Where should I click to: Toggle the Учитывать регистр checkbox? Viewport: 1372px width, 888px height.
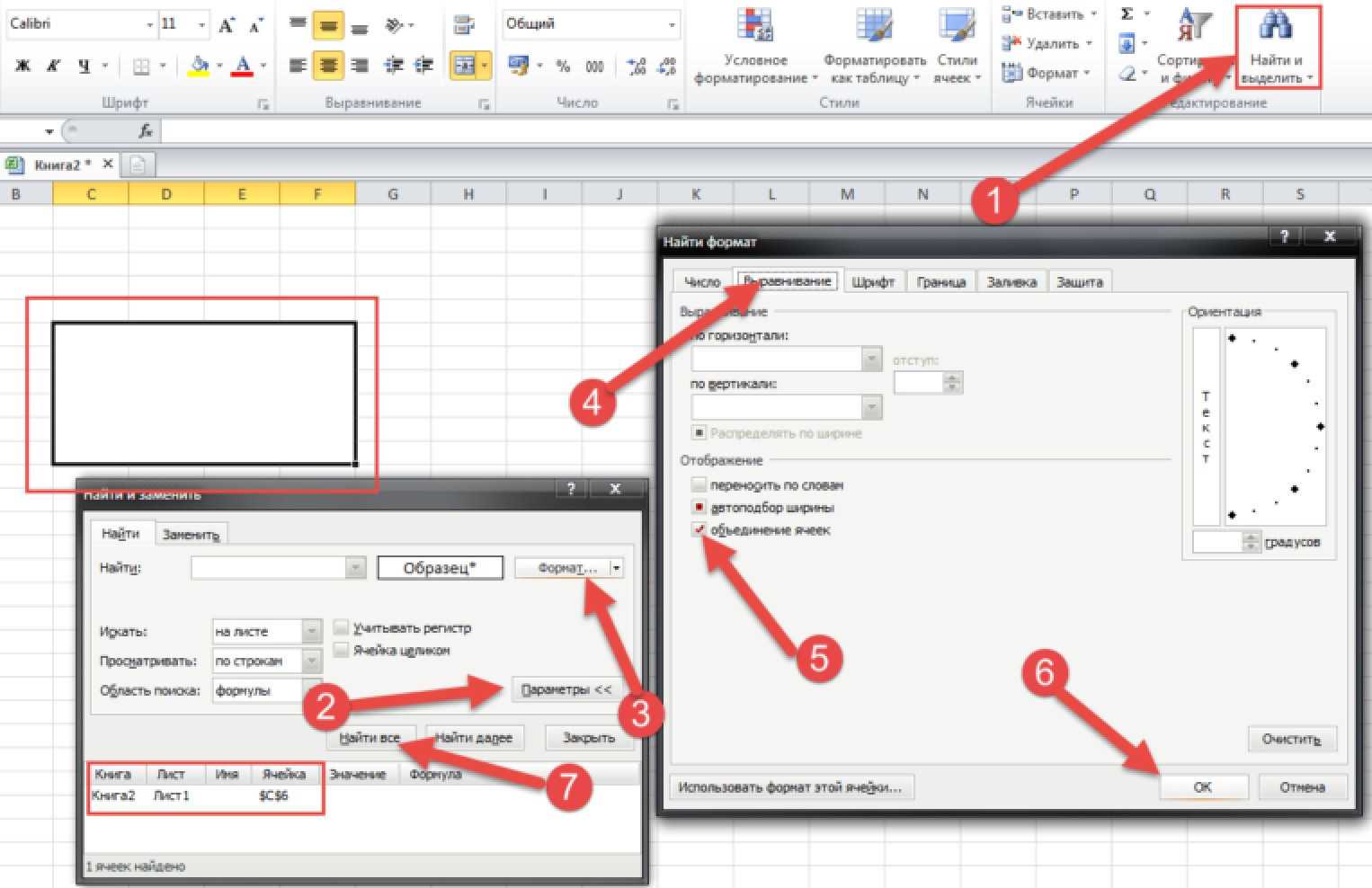click(341, 627)
